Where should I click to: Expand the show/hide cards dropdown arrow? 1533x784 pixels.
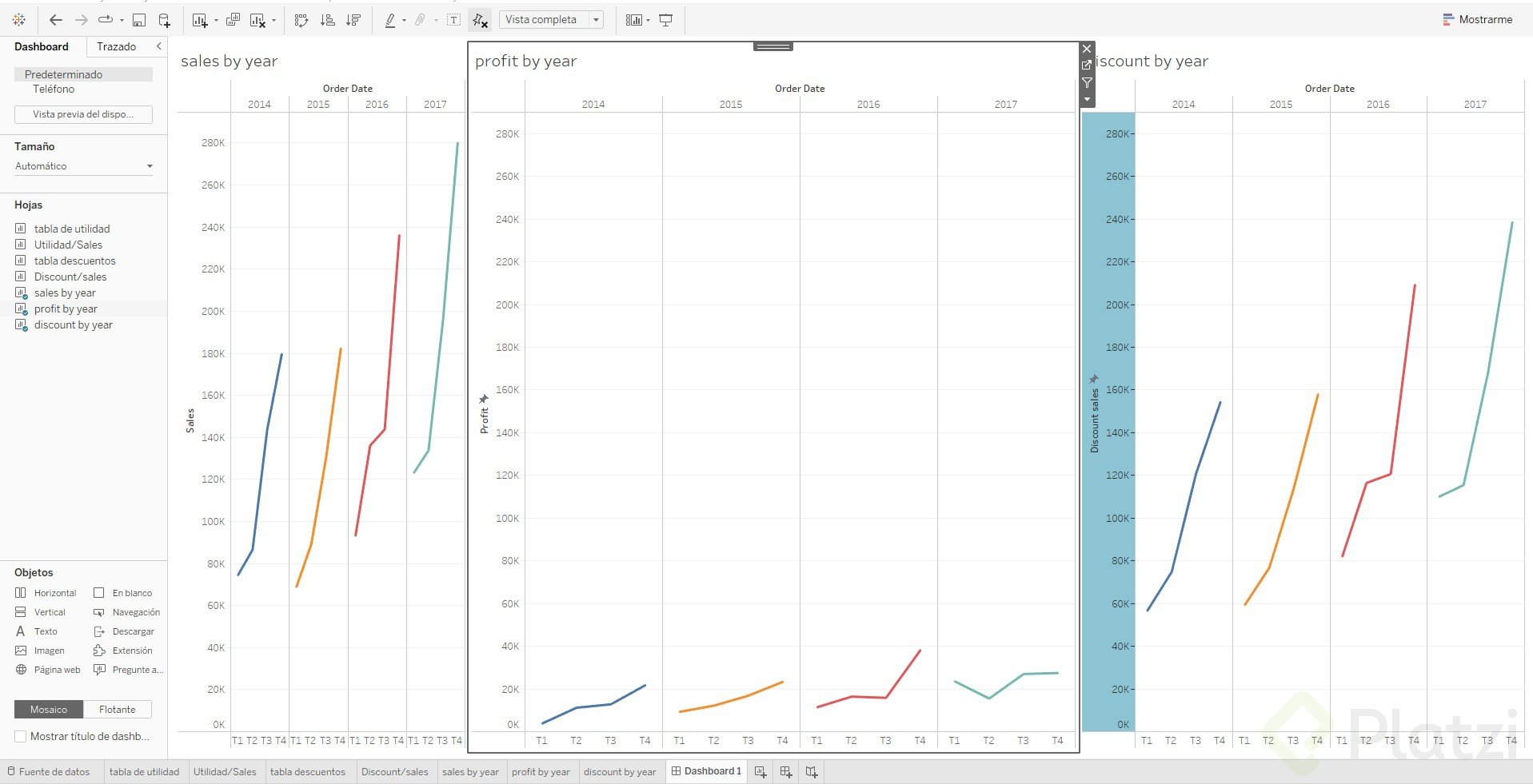pyautogui.click(x=648, y=20)
